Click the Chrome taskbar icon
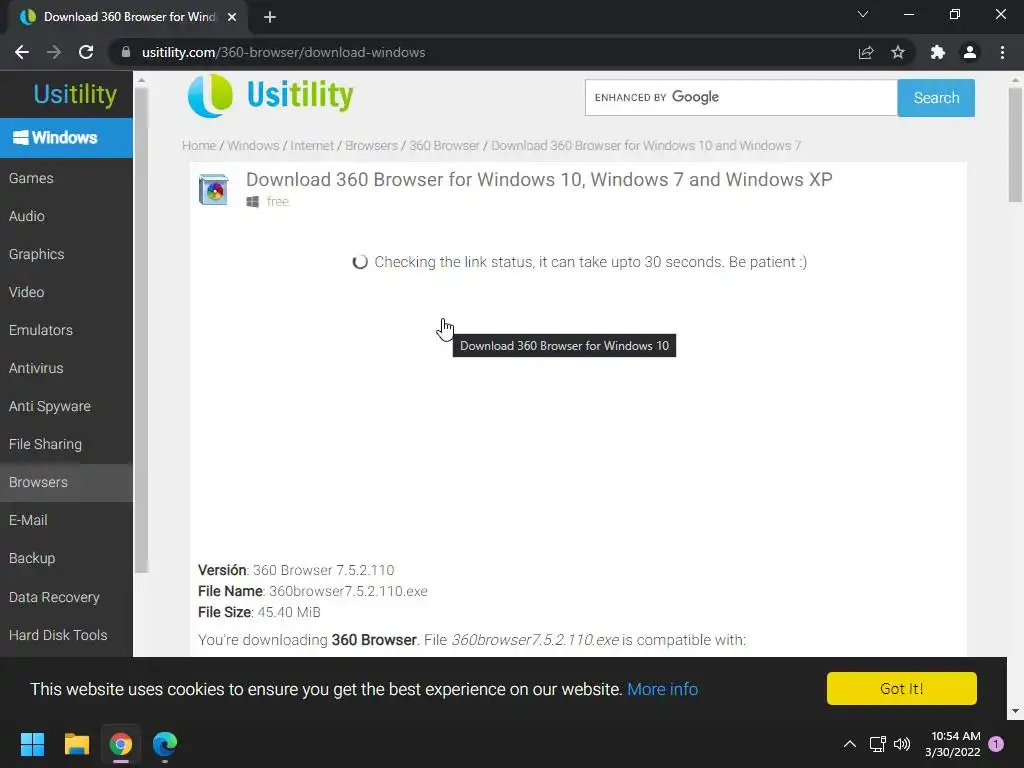The width and height of the screenshot is (1024, 768). (121, 744)
